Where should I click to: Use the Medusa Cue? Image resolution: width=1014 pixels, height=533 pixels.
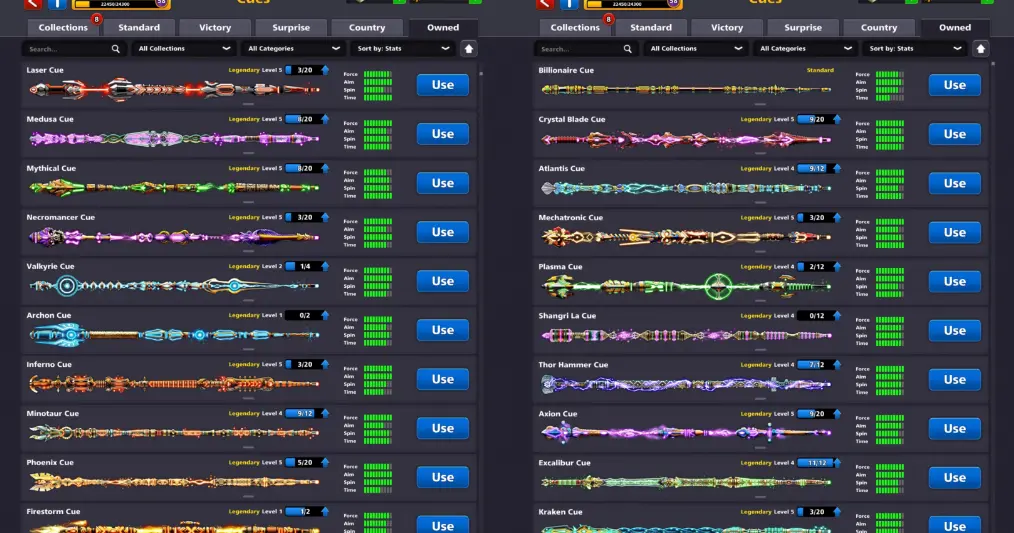tap(443, 134)
